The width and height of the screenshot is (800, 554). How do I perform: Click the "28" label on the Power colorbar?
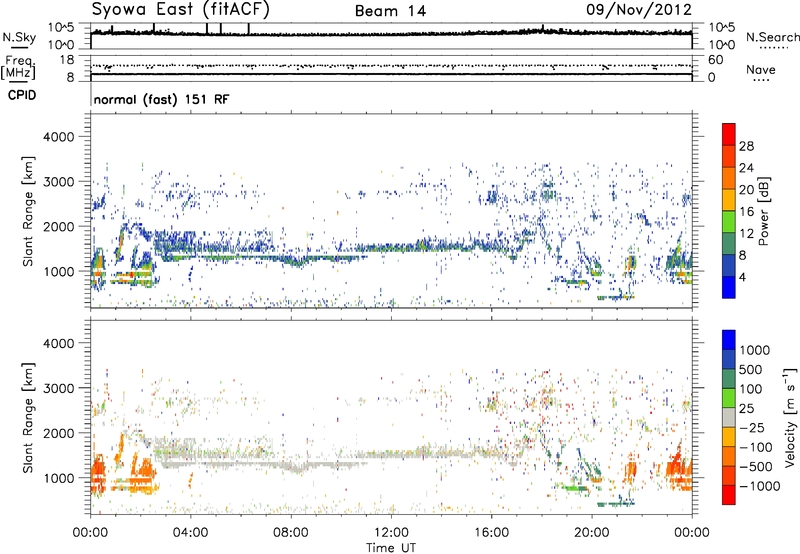click(746, 146)
